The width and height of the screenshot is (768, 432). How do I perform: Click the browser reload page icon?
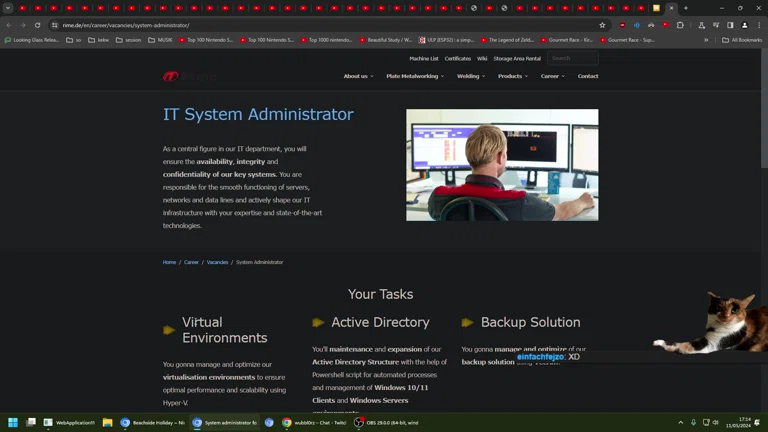pos(38,25)
